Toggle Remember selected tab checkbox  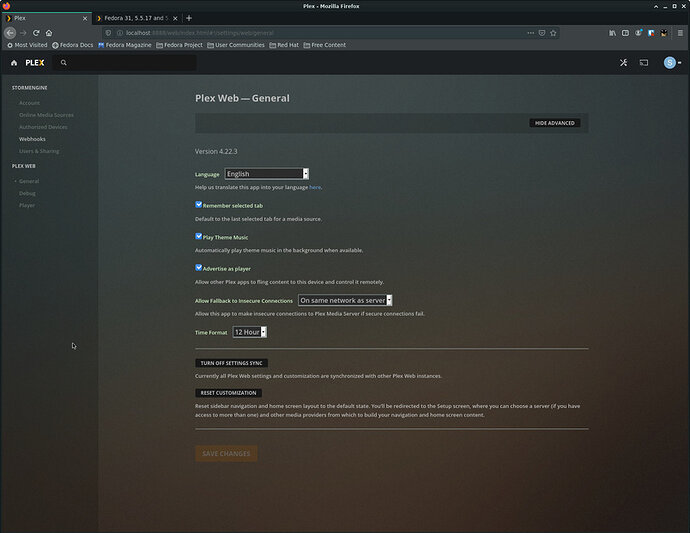point(198,205)
